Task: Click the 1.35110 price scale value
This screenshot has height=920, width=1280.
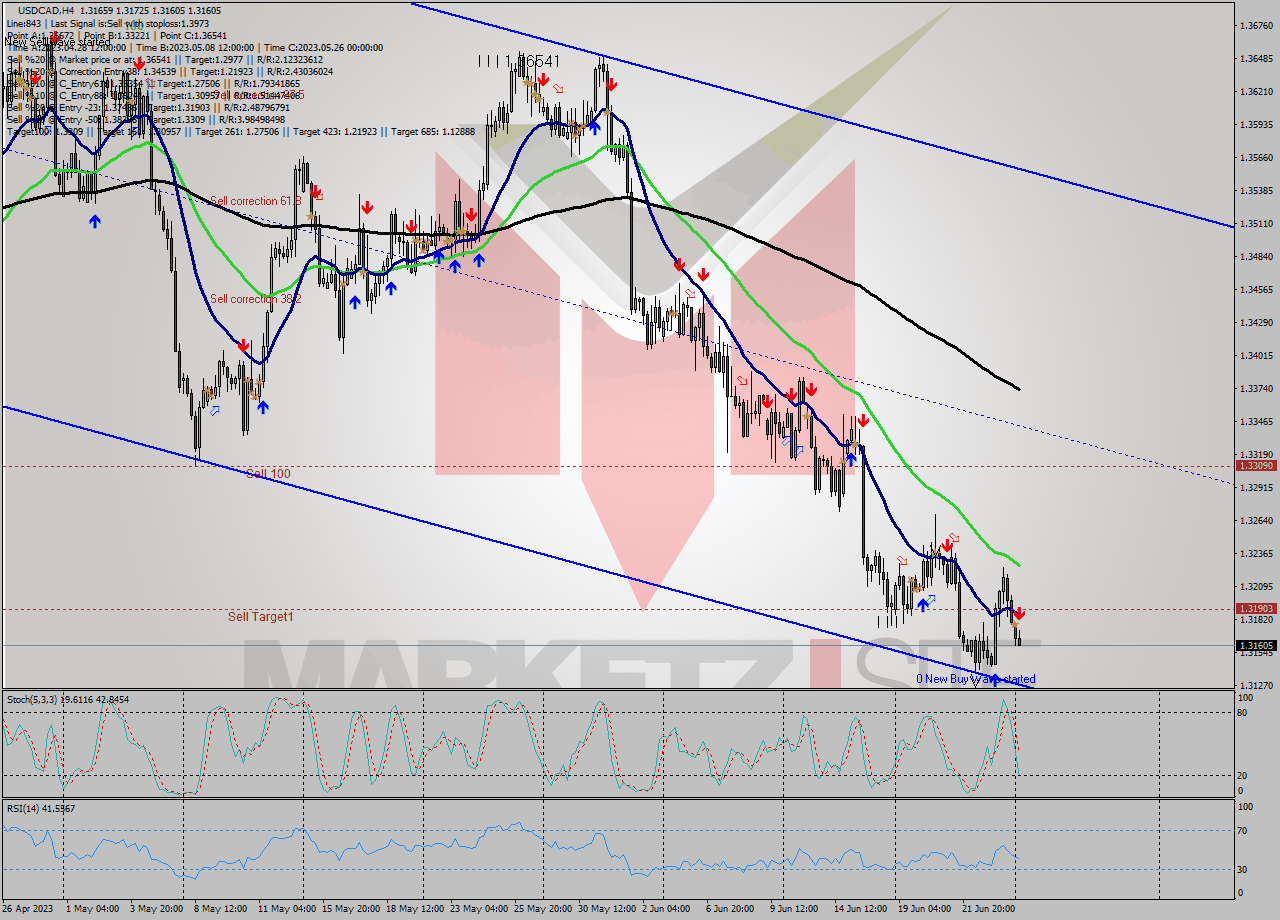Action: 1257,223
